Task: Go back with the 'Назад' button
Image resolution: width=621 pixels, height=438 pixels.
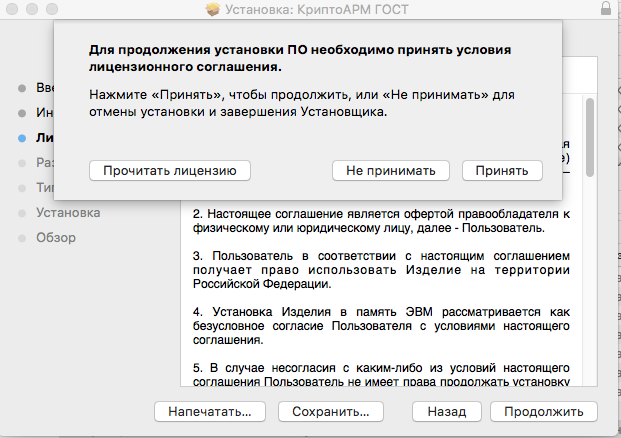Action: (447, 411)
